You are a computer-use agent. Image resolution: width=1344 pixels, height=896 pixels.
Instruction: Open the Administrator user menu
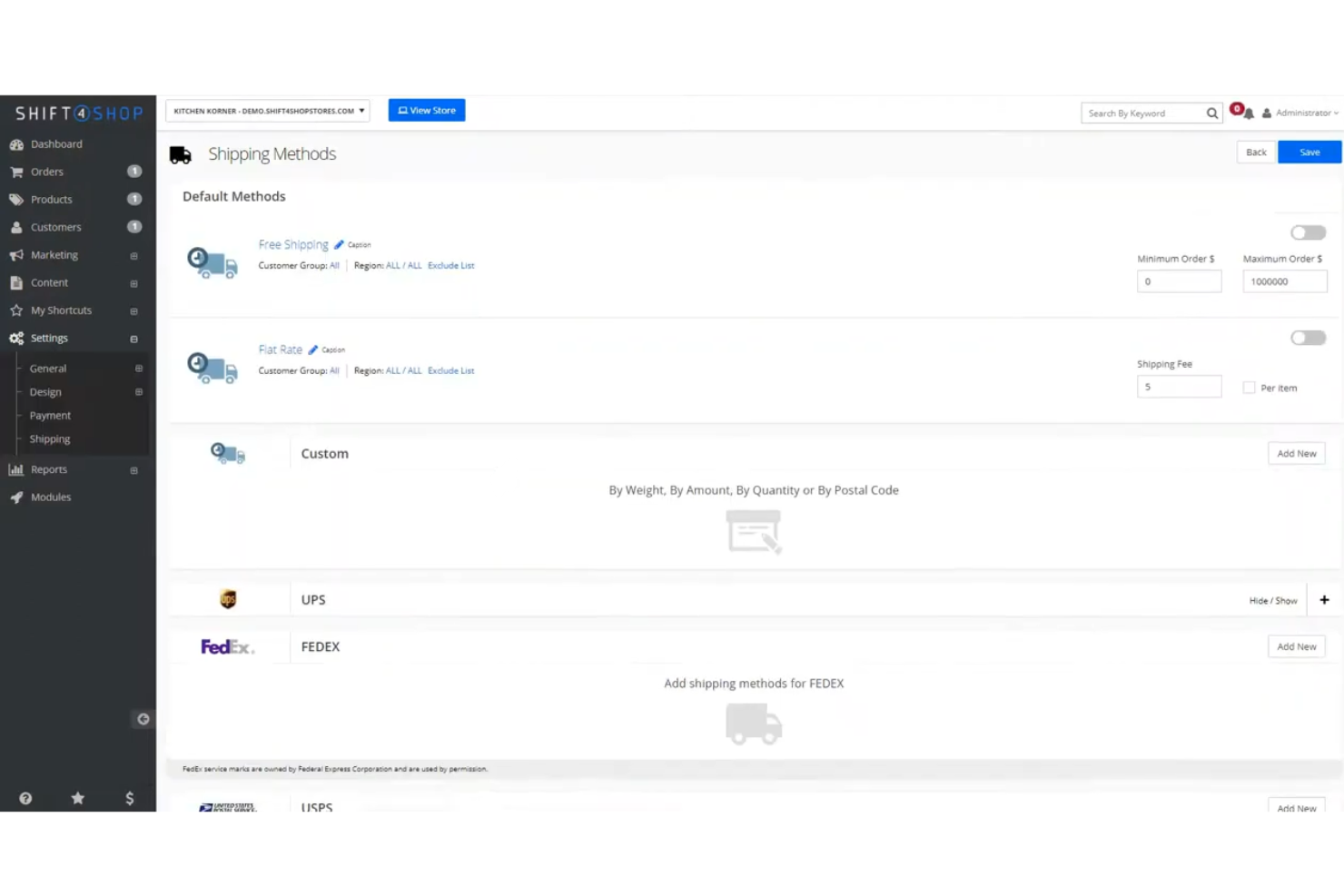(x=1300, y=113)
